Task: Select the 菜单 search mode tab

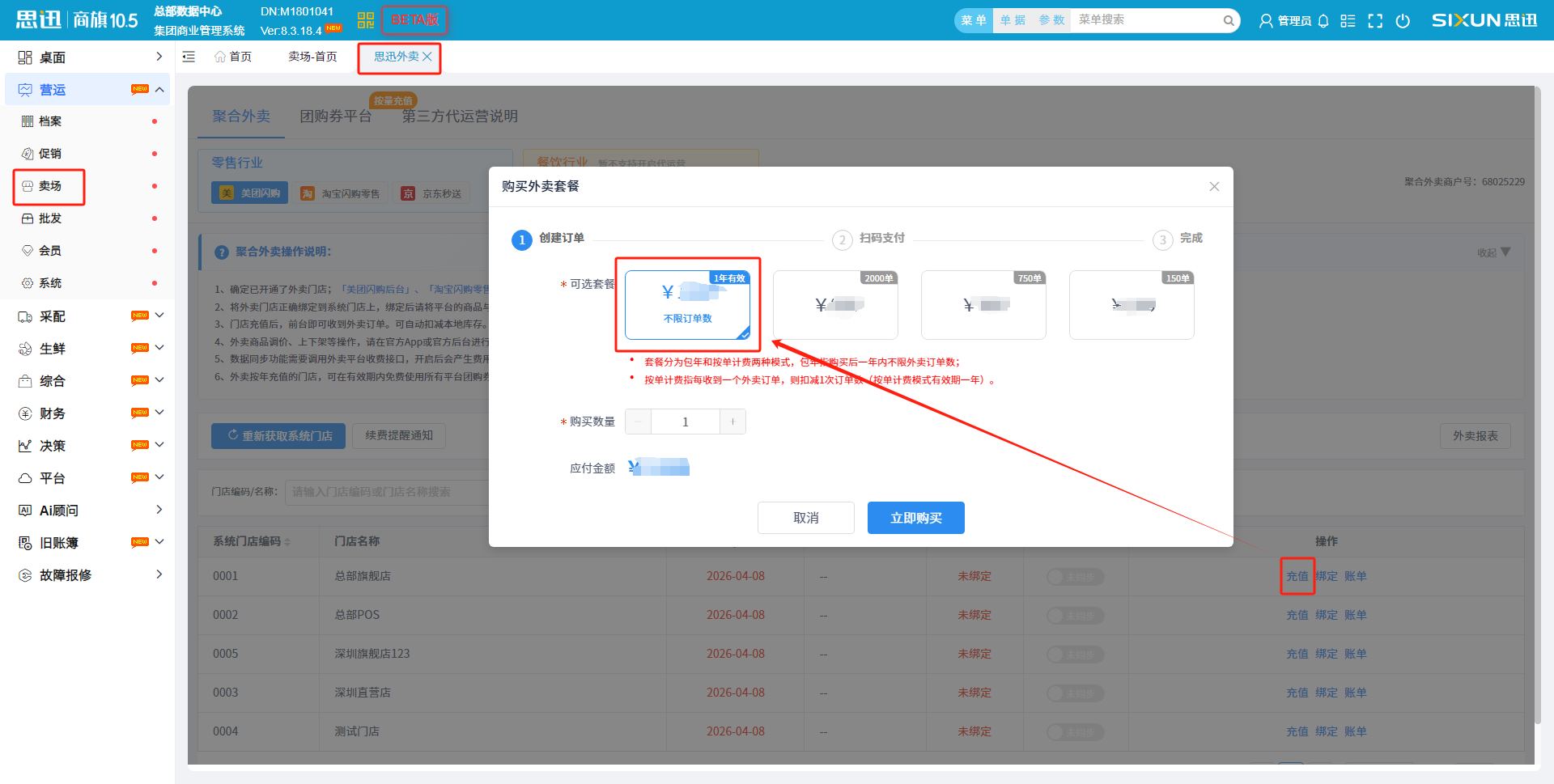Action: point(974,20)
